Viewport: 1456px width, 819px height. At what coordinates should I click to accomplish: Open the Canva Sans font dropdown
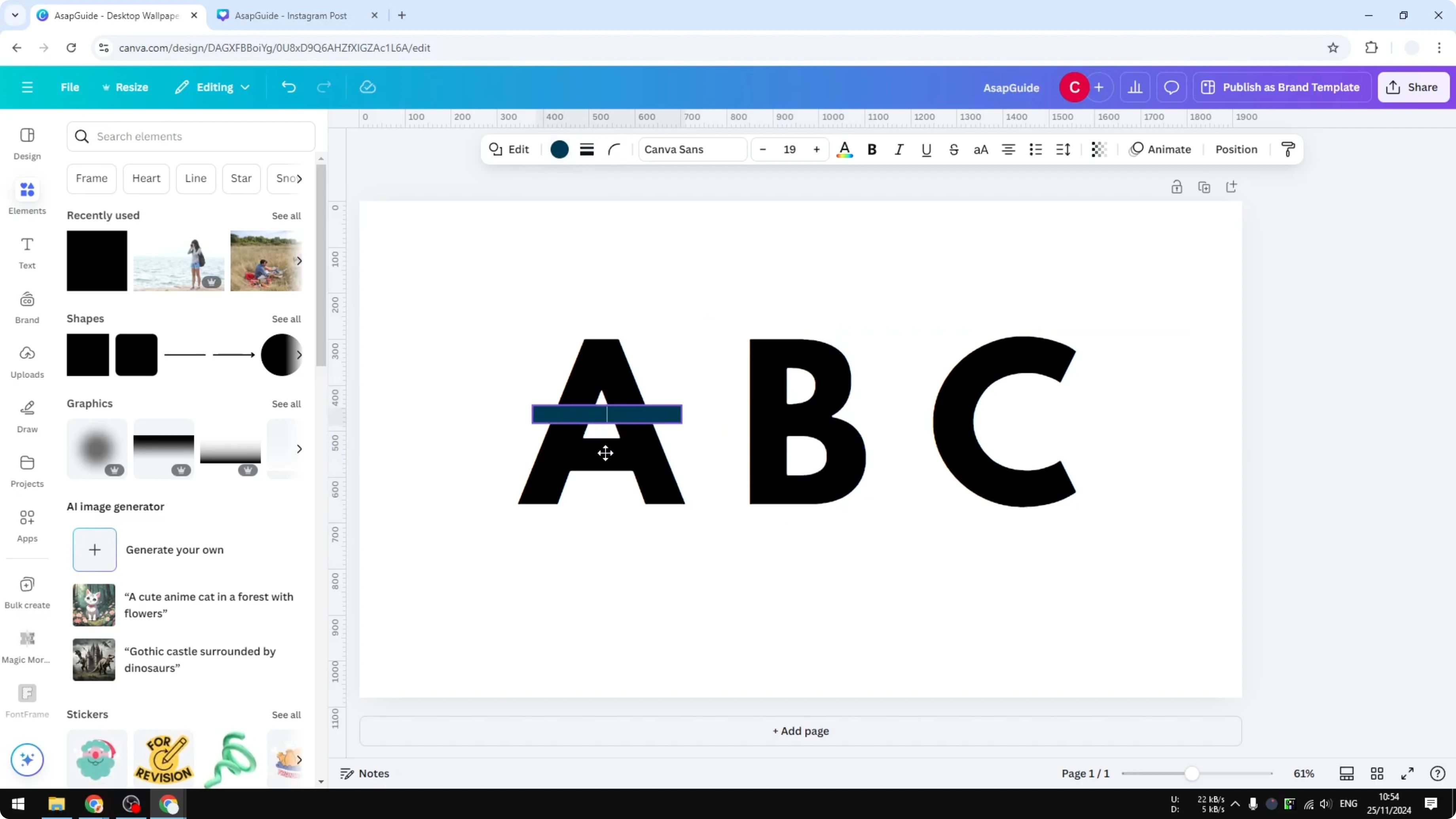tap(692, 149)
